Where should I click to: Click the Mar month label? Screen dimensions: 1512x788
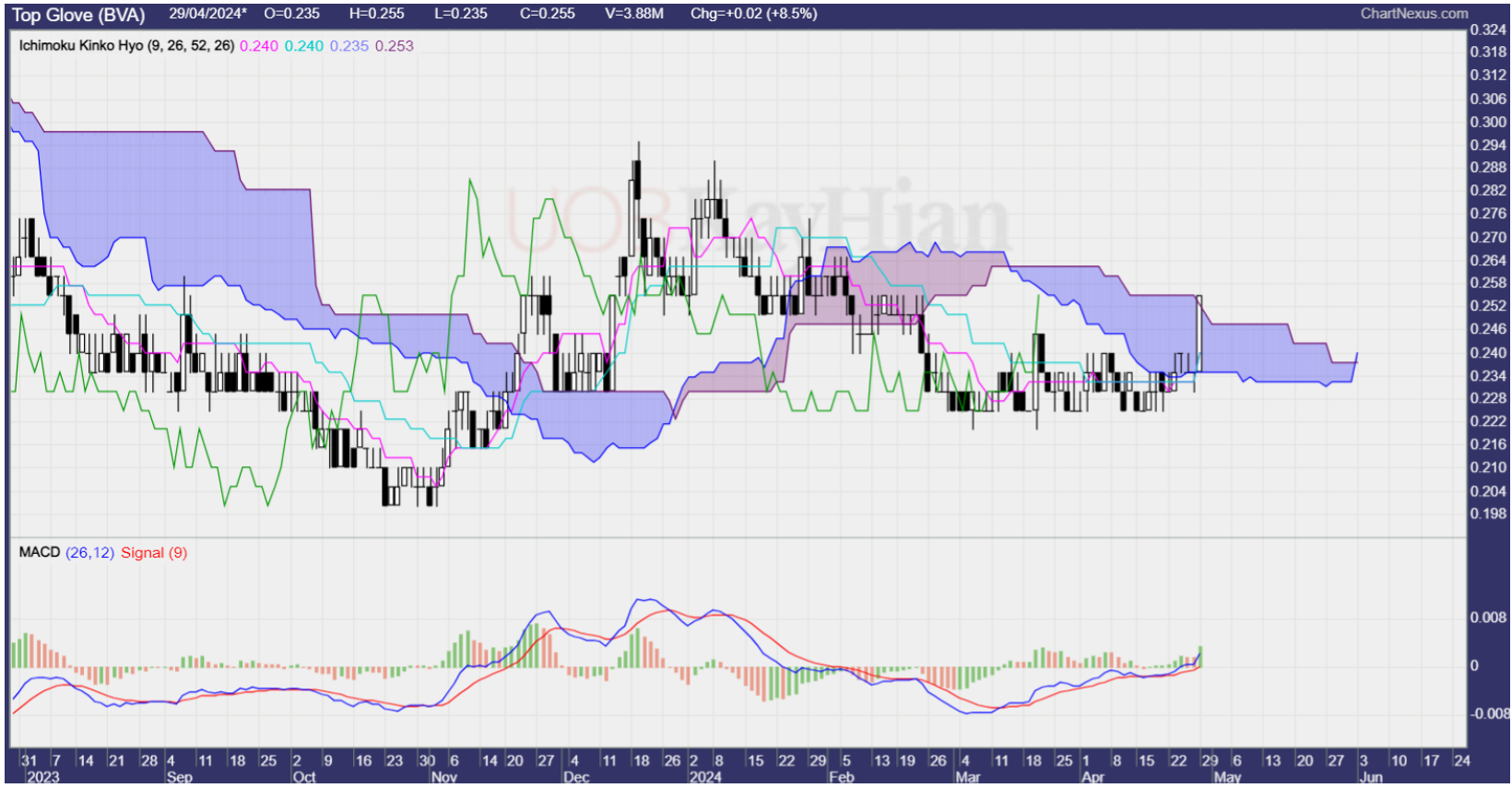pyautogui.click(x=968, y=777)
